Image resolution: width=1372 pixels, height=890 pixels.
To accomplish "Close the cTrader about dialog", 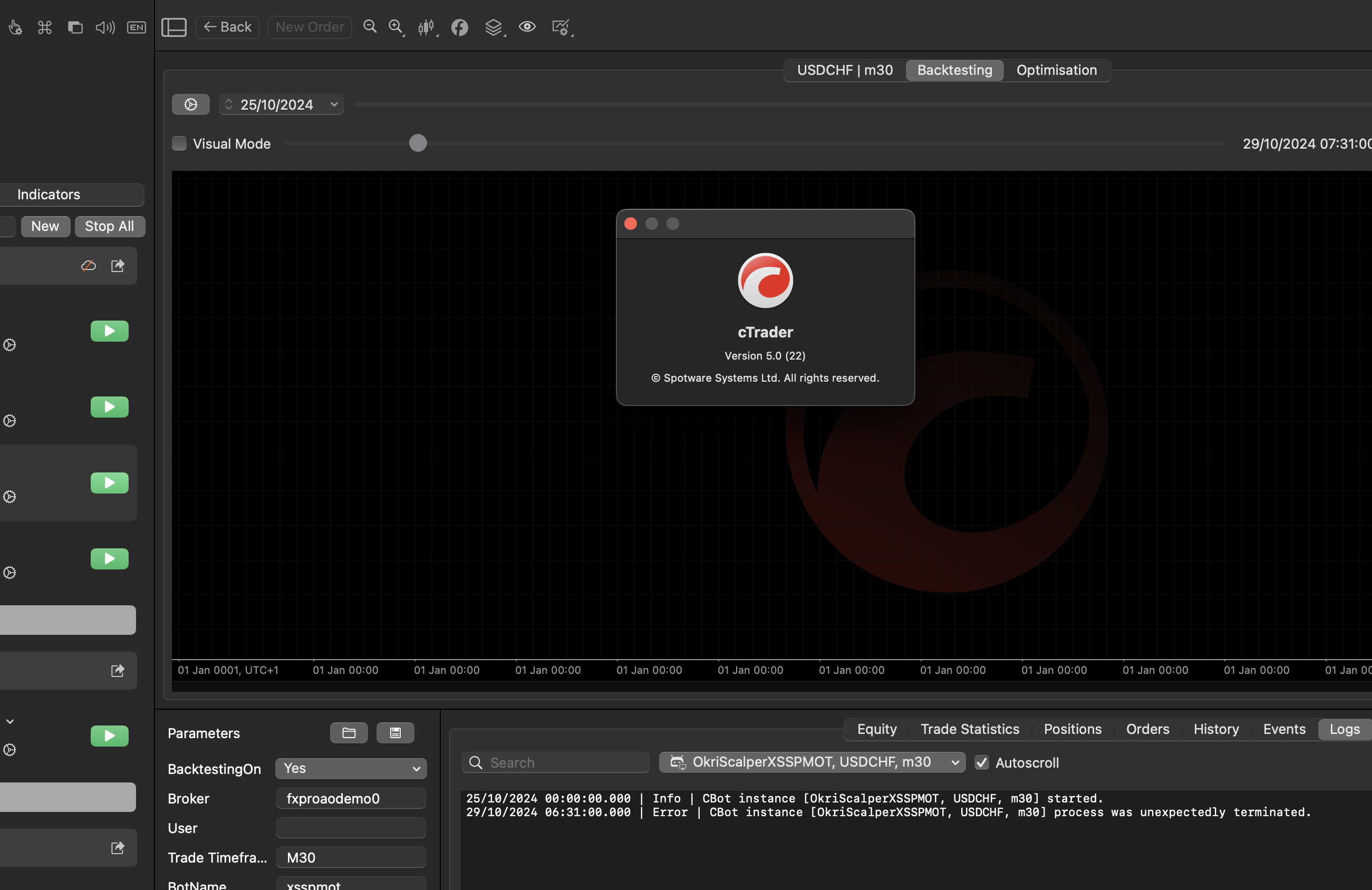I will (631, 224).
